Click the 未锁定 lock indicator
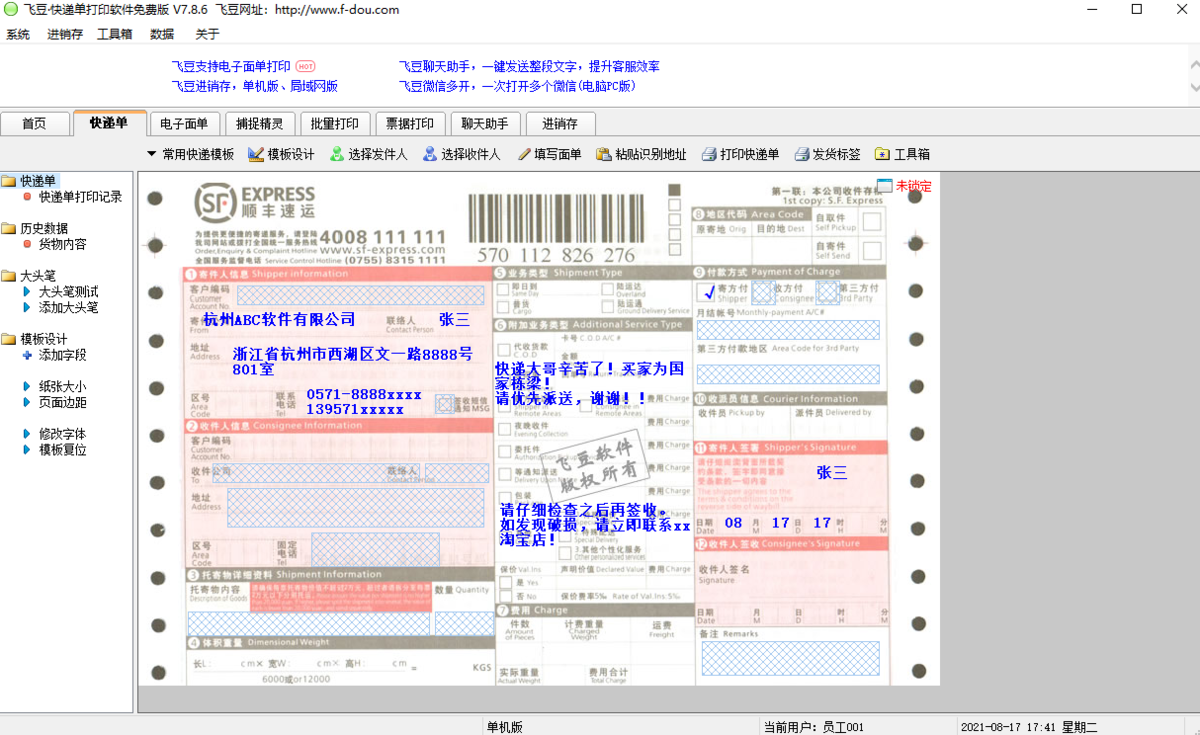The height and width of the screenshot is (735, 1200). point(911,185)
